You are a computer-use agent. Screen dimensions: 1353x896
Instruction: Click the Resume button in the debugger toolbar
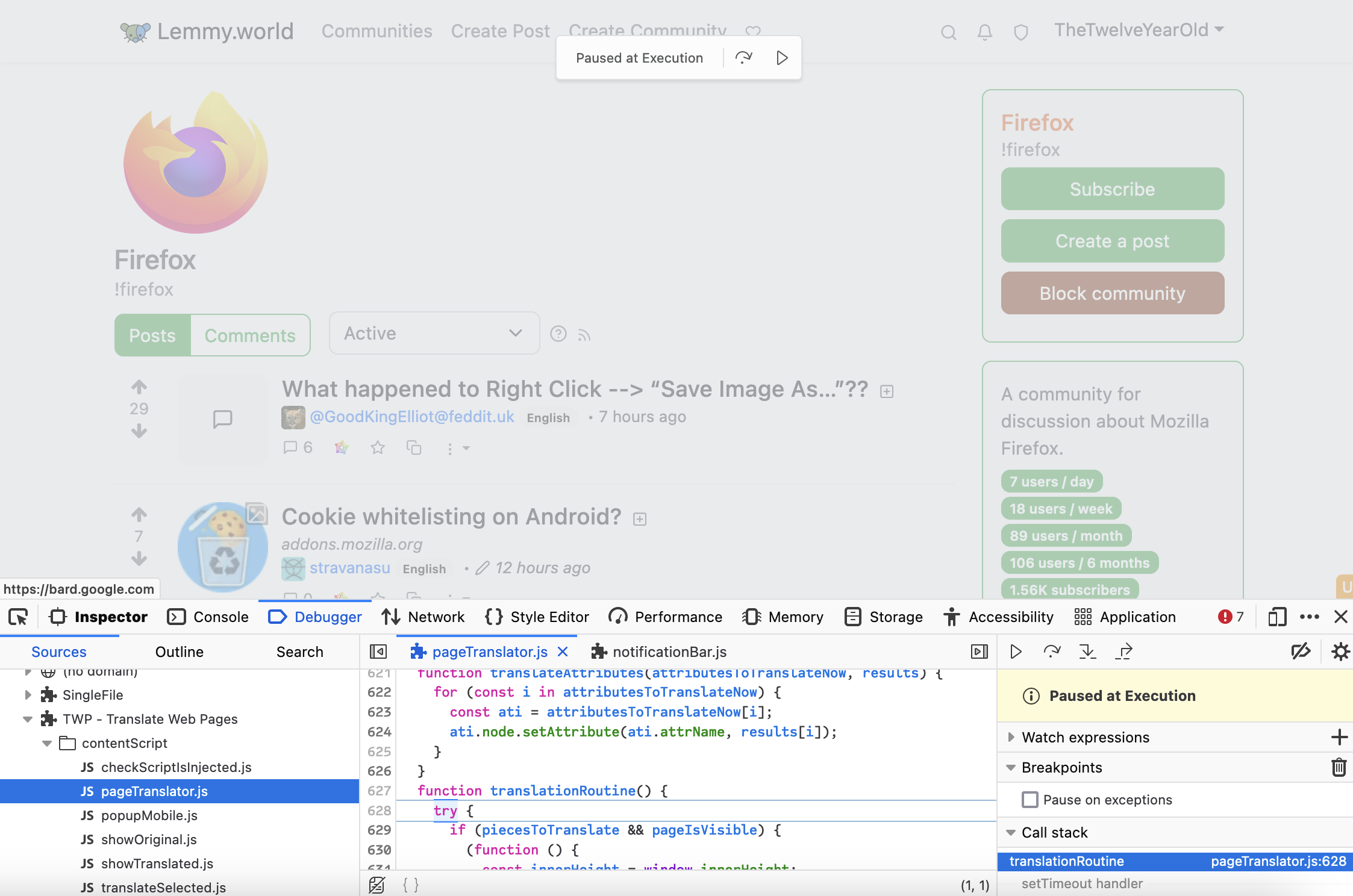(x=1016, y=652)
